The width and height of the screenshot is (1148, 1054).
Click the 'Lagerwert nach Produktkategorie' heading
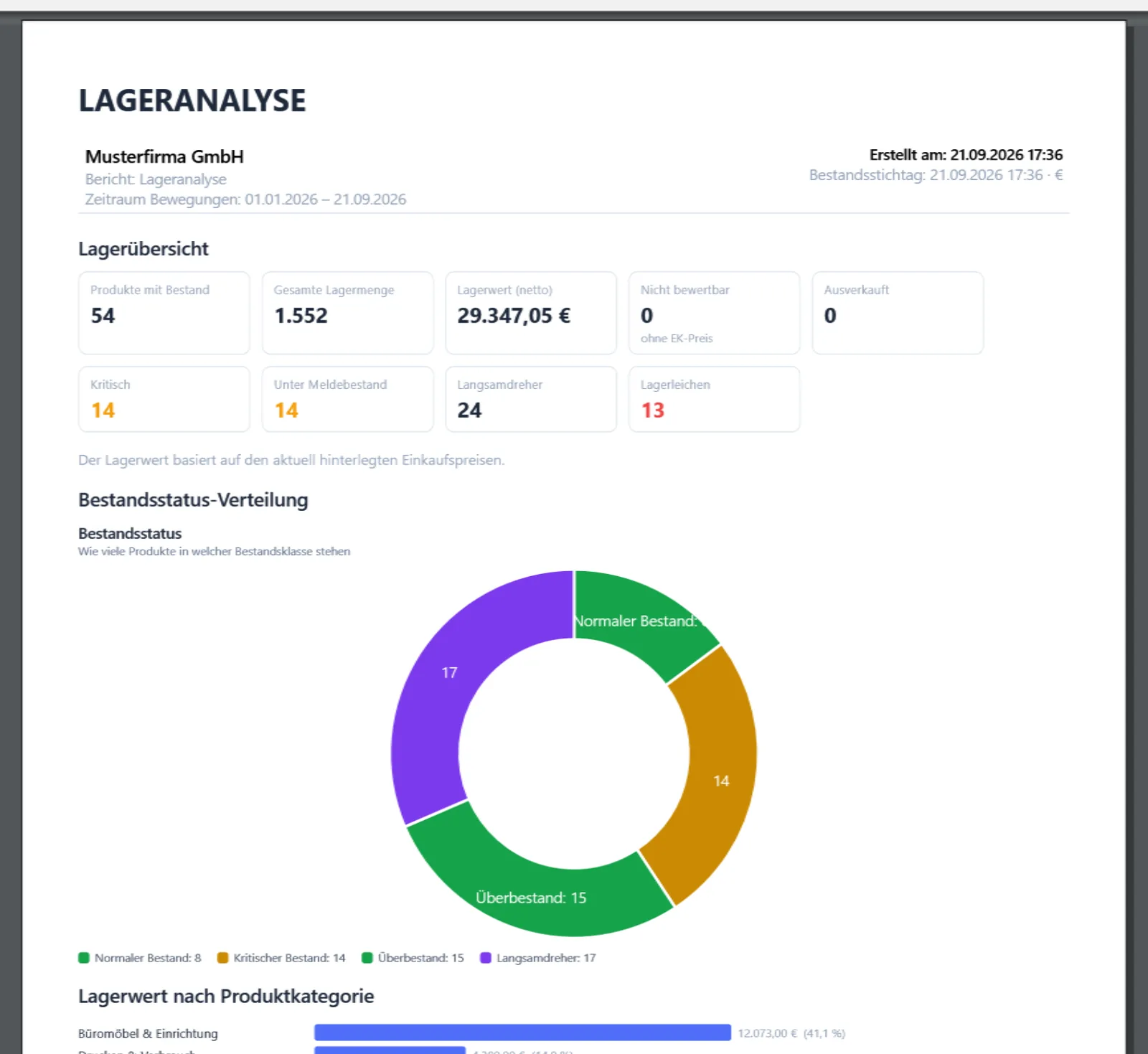tap(226, 997)
